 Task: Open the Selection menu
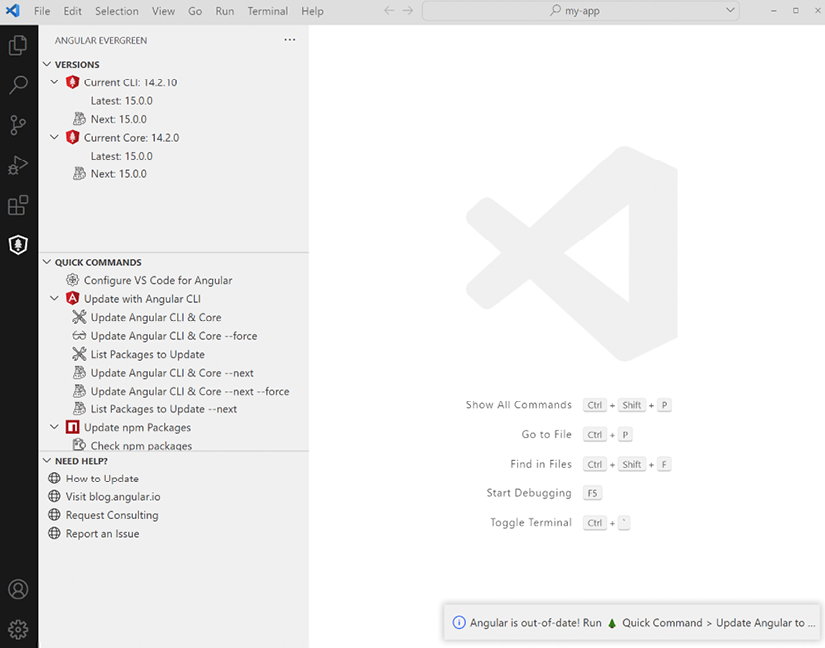pyautogui.click(x=117, y=11)
